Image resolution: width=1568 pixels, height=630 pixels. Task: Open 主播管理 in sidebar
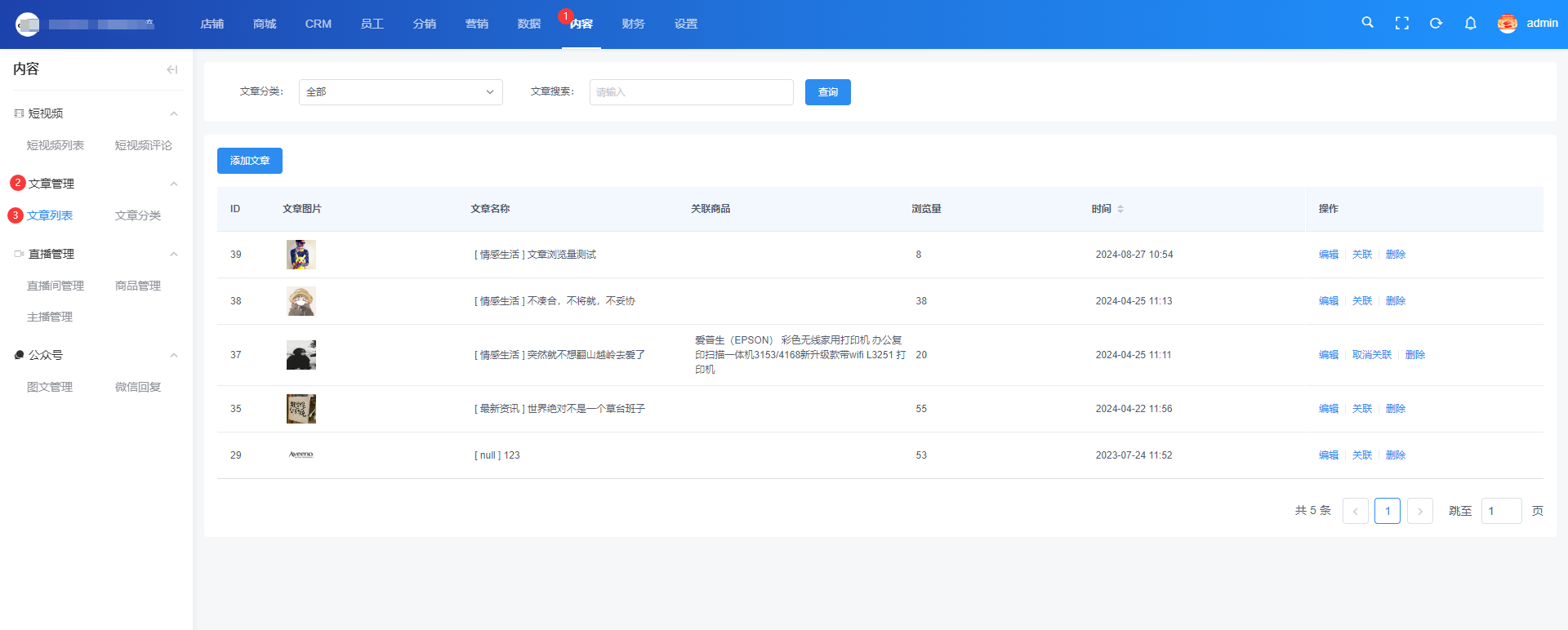[50, 317]
